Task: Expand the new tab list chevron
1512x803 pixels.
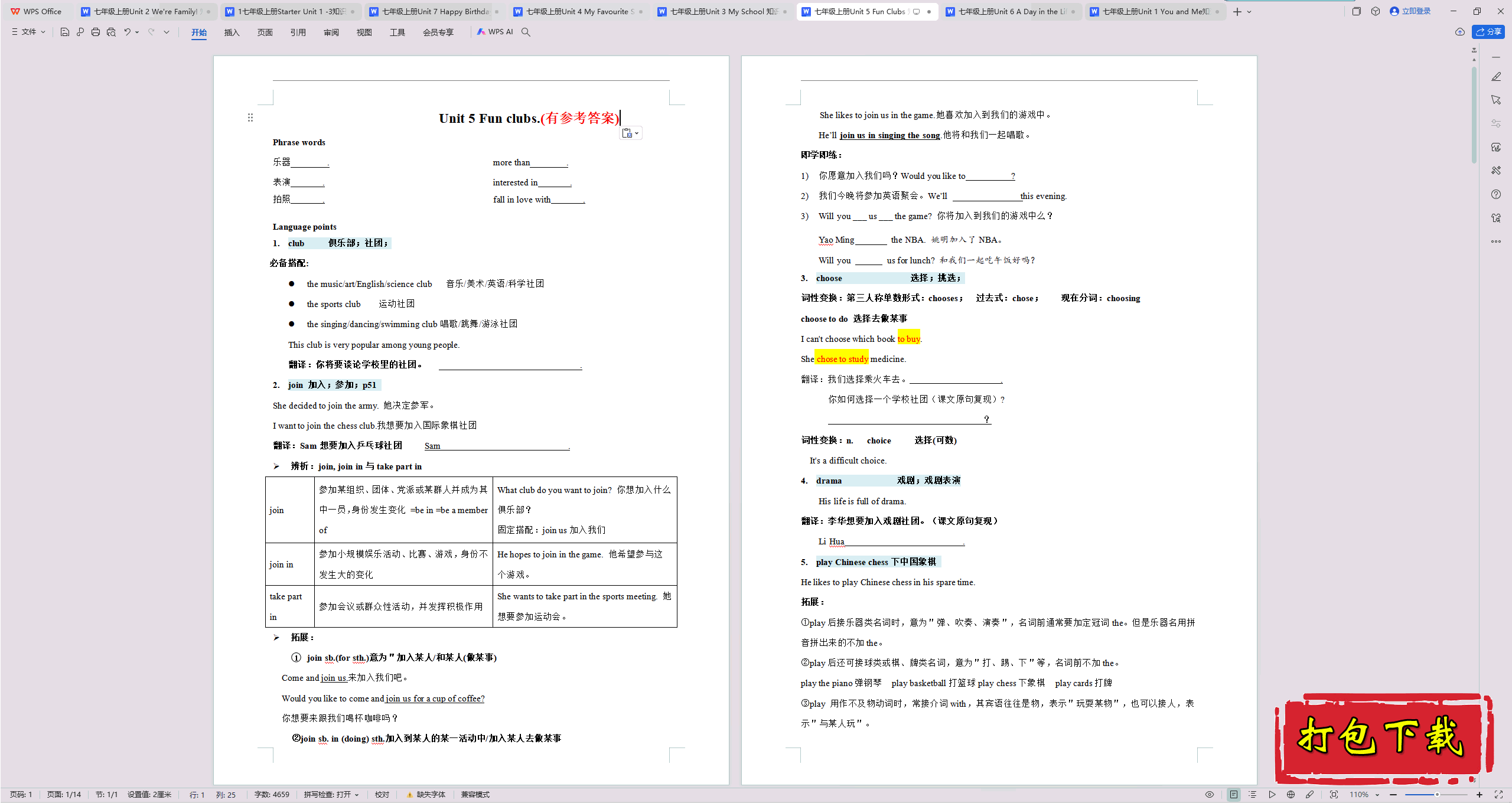Action: tap(1249, 12)
